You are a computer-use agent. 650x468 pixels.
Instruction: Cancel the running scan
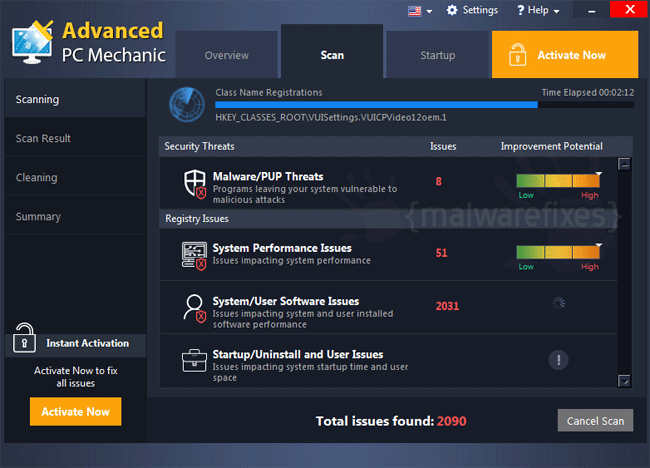click(595, 420)
